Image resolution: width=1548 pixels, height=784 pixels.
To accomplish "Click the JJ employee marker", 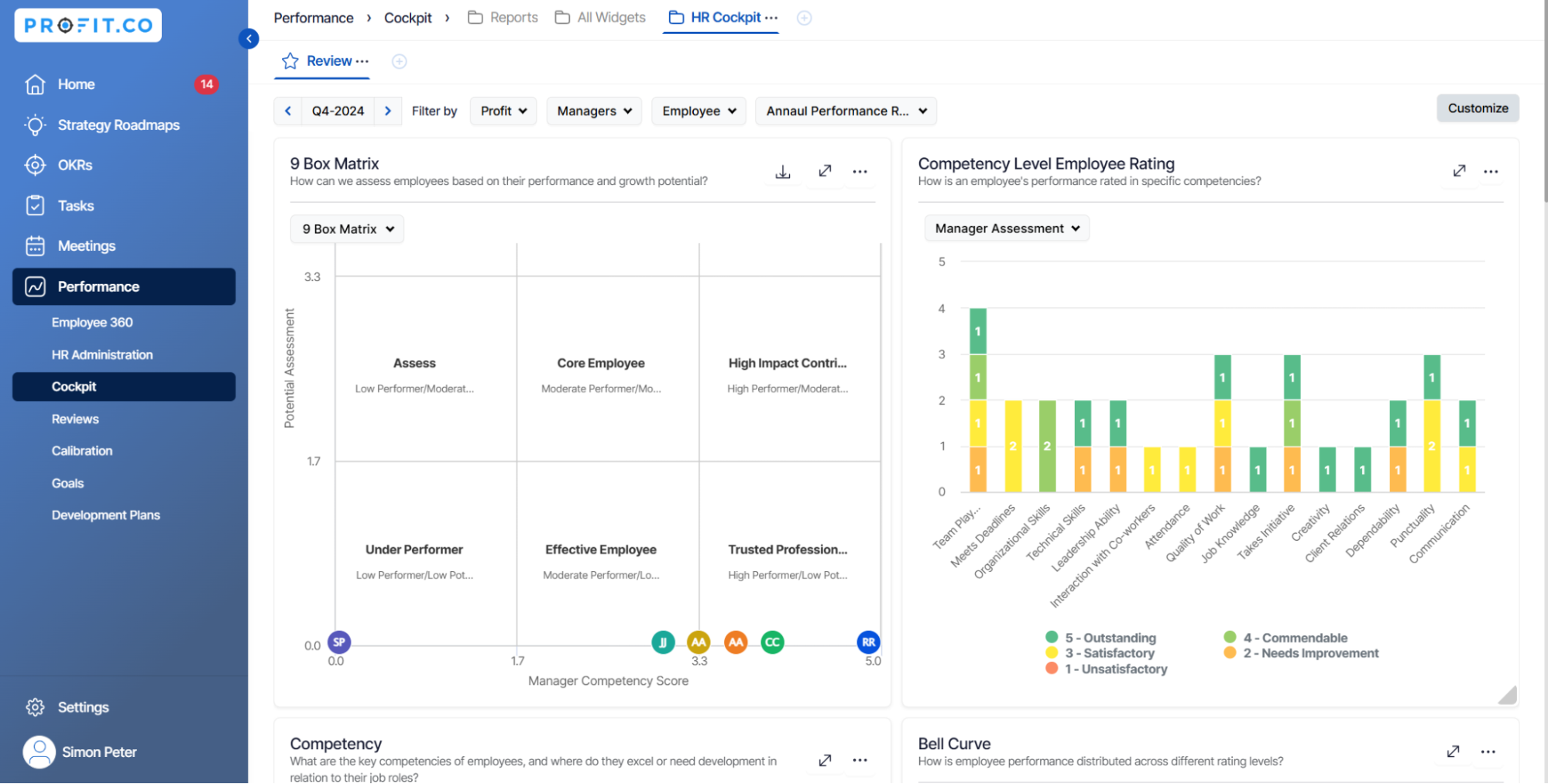I will click(x=663, y=642).
